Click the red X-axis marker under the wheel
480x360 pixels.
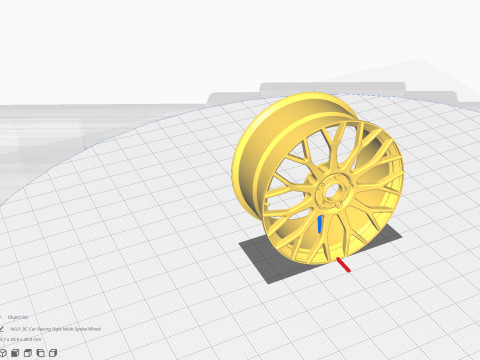point(343,265)
